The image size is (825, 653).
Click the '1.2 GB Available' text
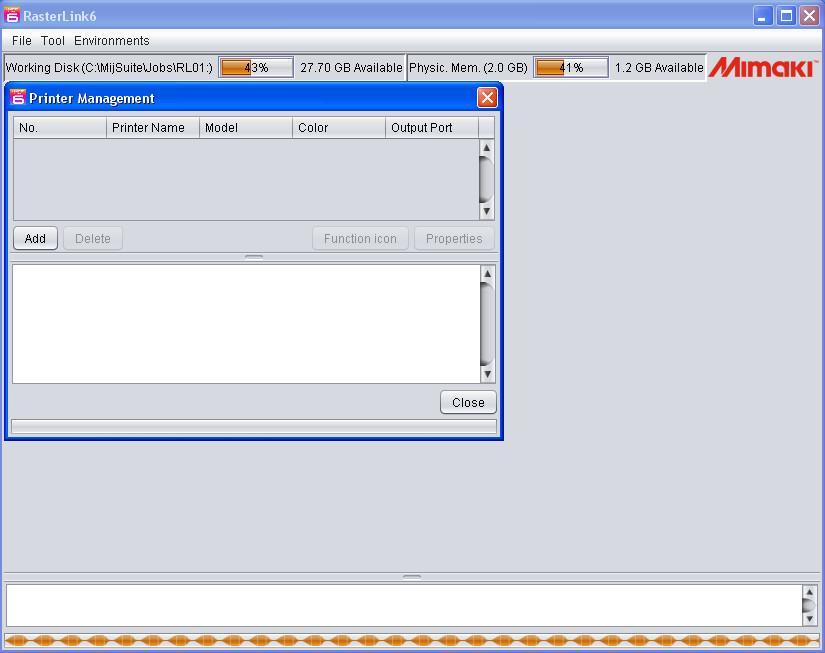pyautogui.click(x=659, y=68)
